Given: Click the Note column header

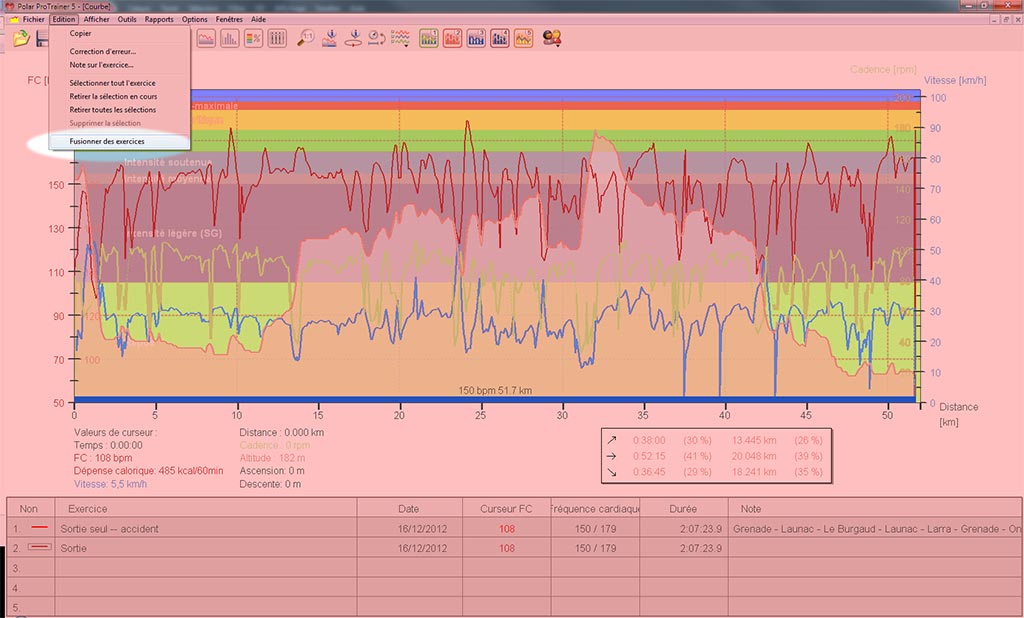Looking at the screenshot, I should click(875, 508).
